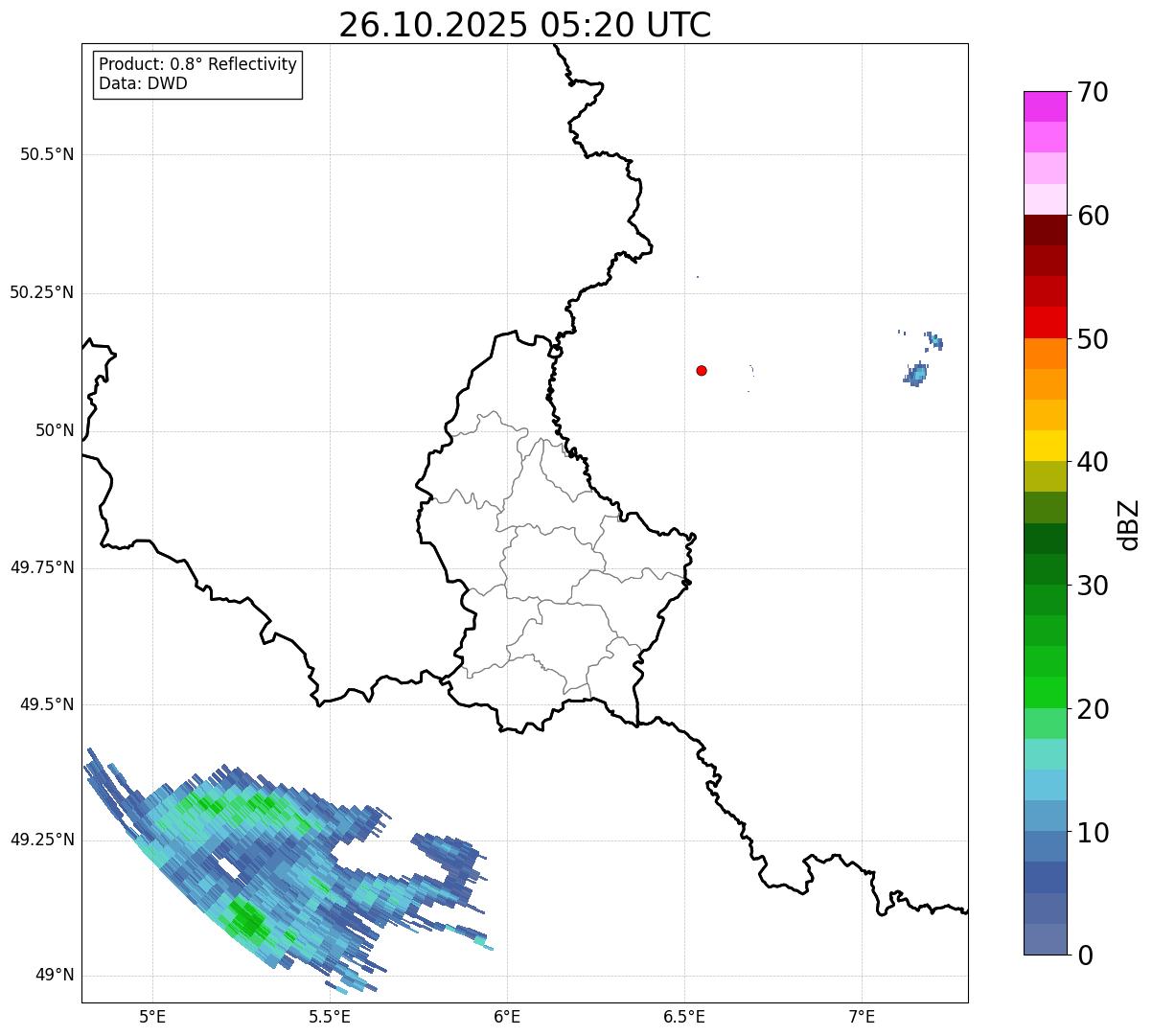Click the 5.5°E longitude label
This screenshot has width=1152, height=1036.
click(x=330, y=1016)
